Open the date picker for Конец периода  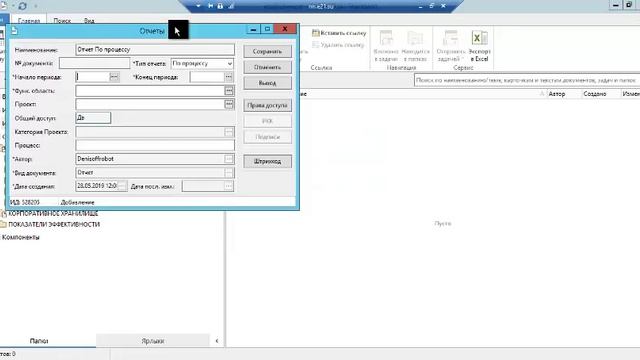click(x=229, y=77)
